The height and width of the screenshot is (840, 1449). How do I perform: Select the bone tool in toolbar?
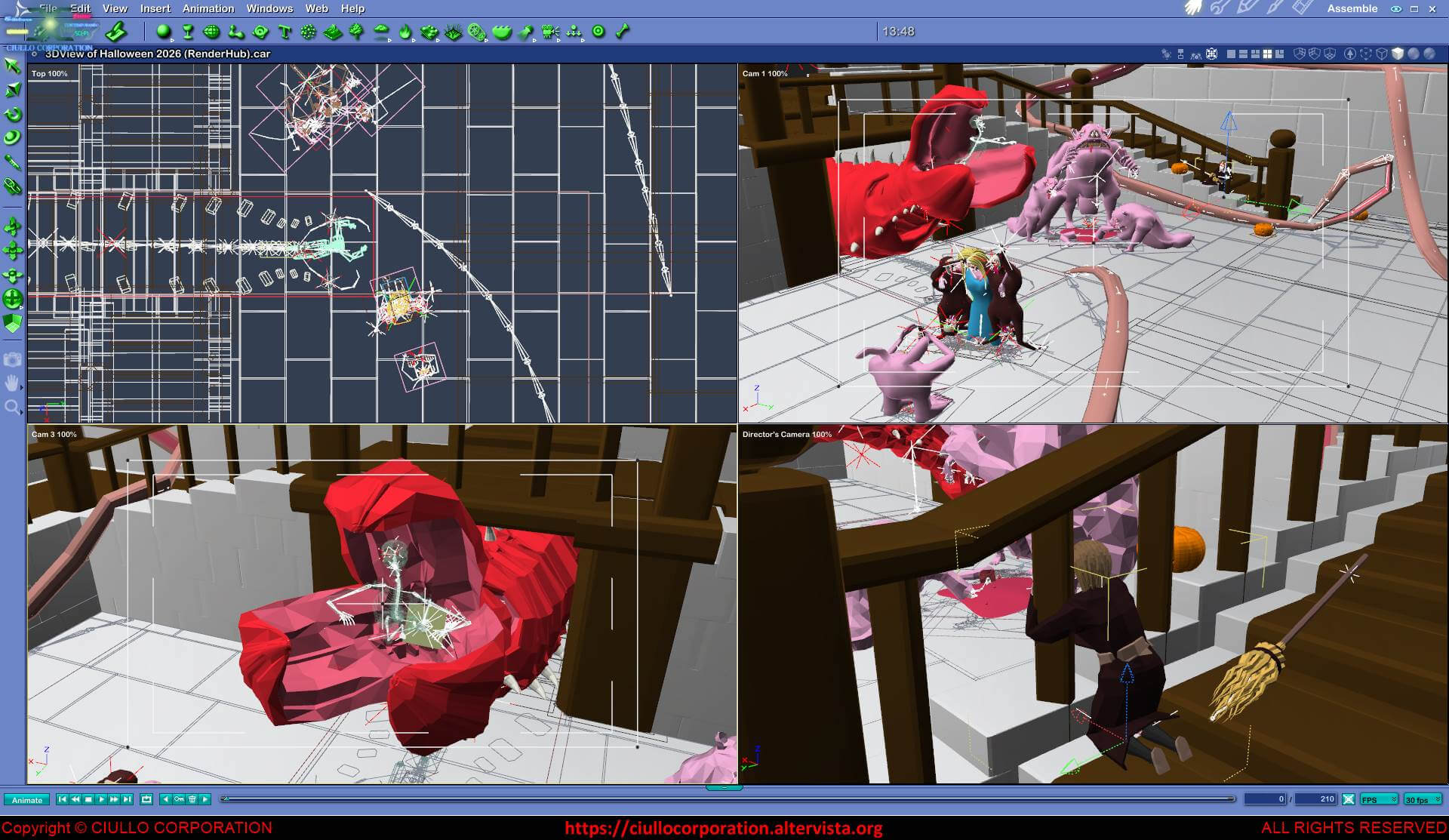click(x=623, y=32)
